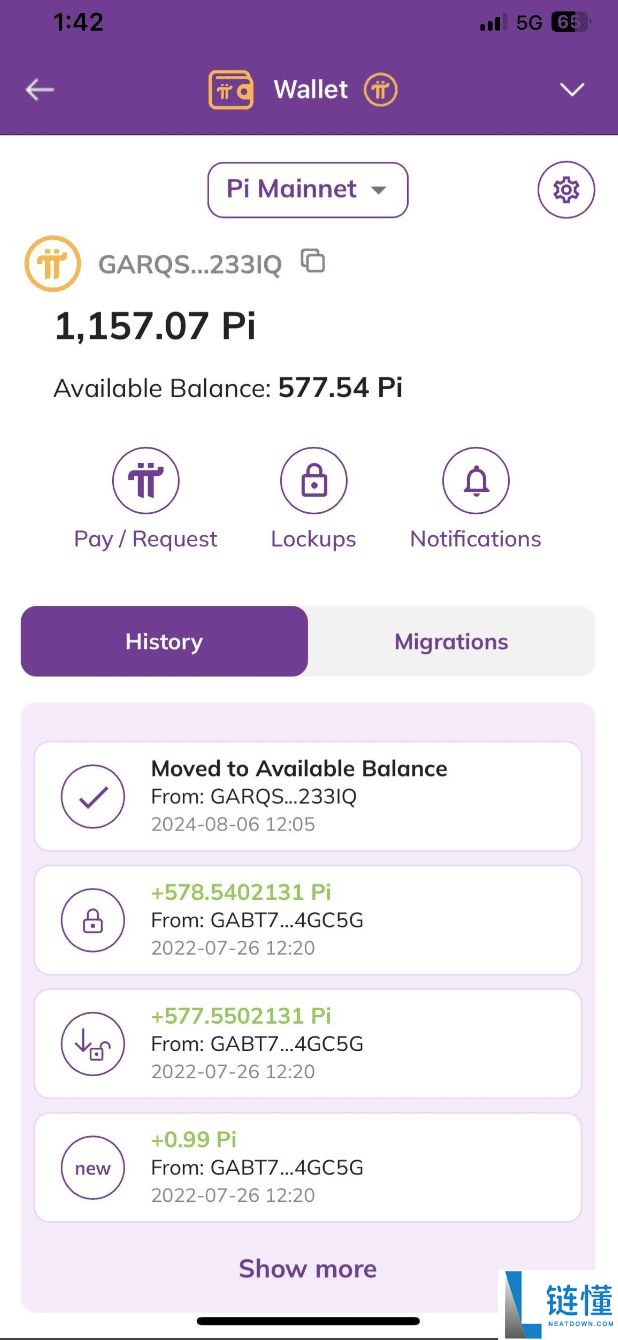Expand the header chevron down menu
The height and width of the screenshot is (1340, 618).
pos(572,90)
